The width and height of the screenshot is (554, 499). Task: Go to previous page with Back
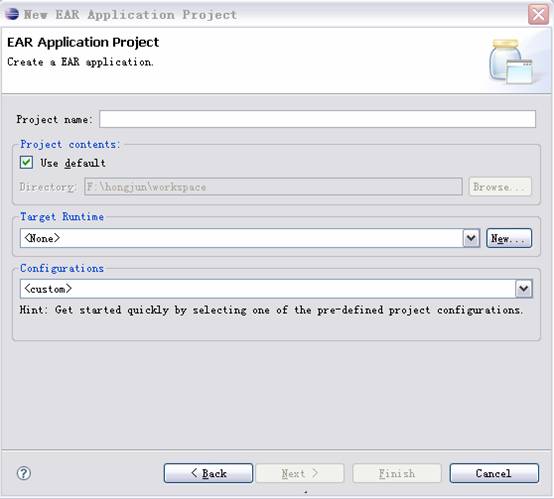(x=208, y=473)
